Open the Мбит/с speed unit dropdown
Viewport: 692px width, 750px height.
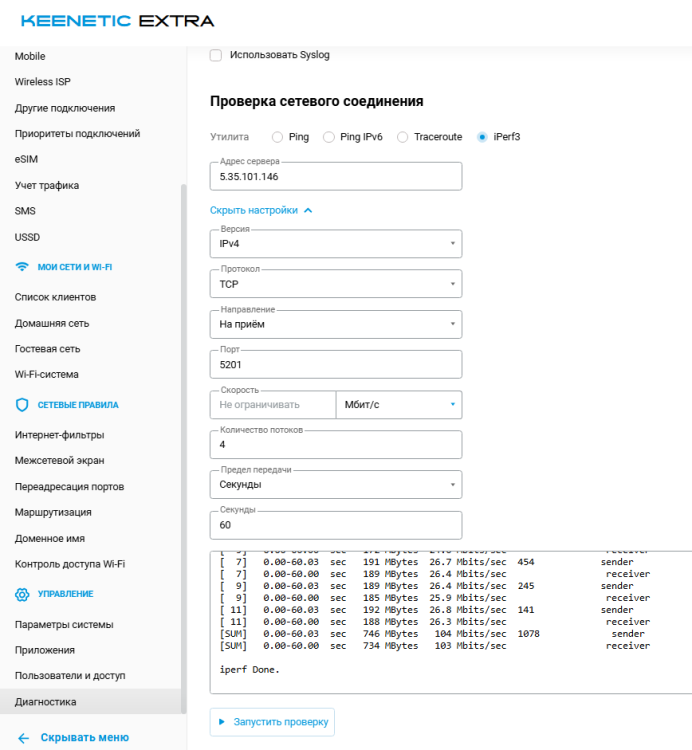click(x=399, y=405)
